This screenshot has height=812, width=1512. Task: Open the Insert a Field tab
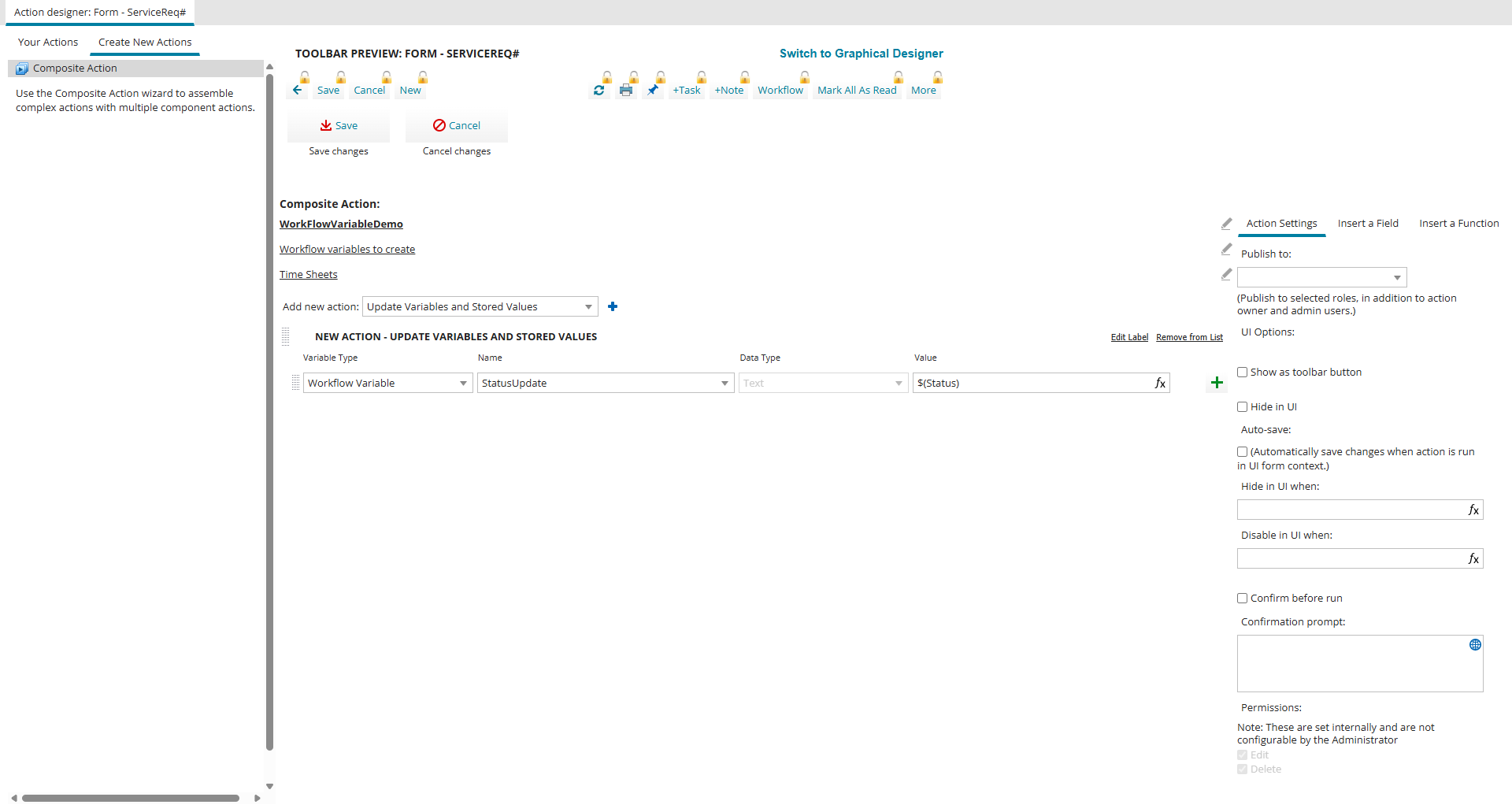pyautogui.click(x=1368, y=224)
